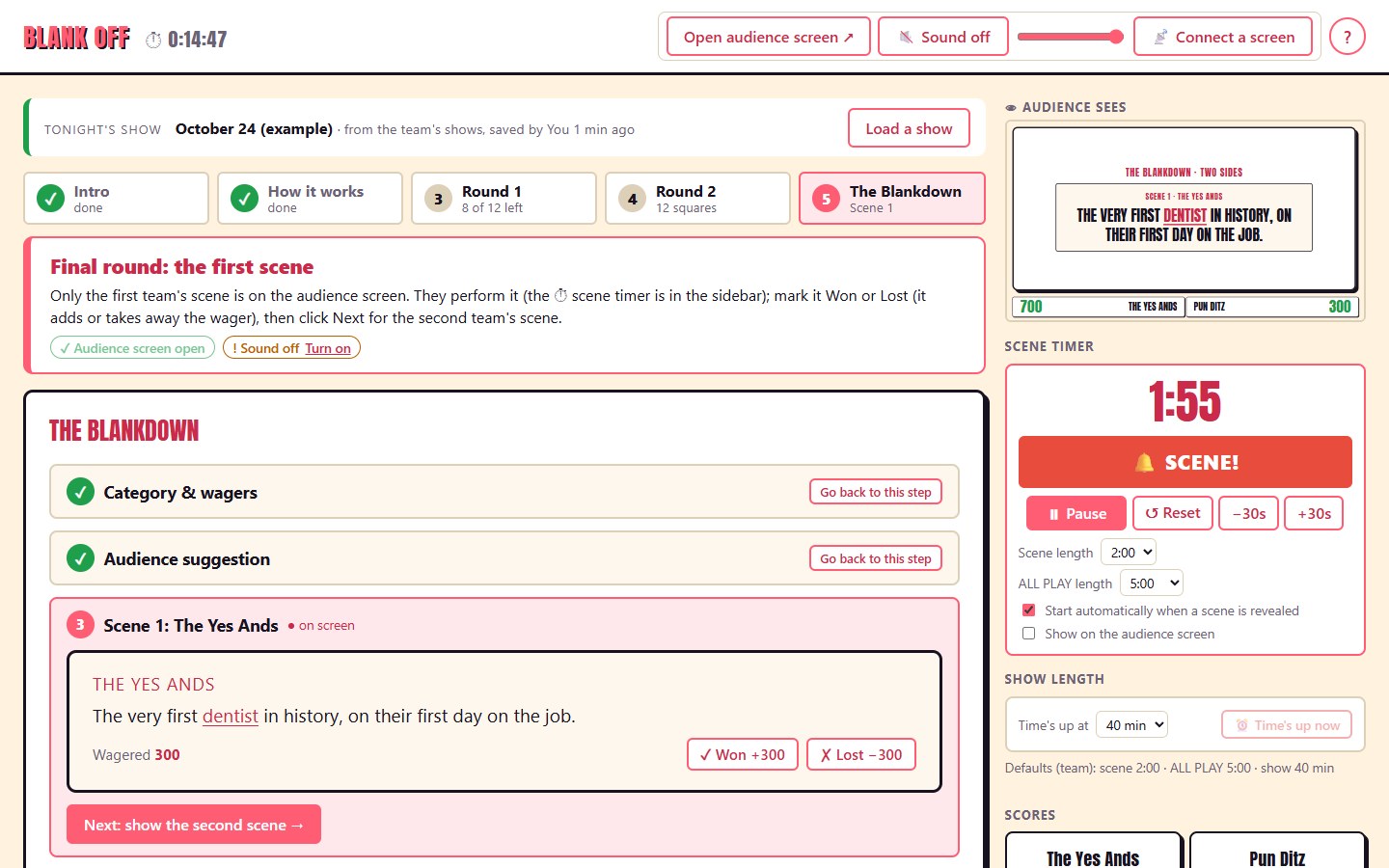Click Open audience screen button
The image size is (1389, 868).
(x=769, y=38)
